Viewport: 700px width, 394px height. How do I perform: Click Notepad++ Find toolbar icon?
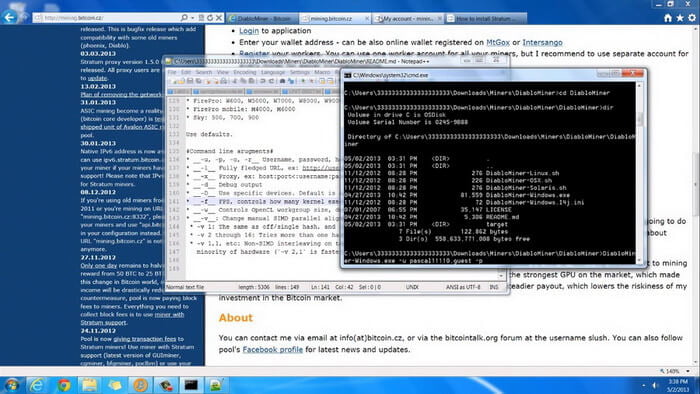(282, 81)
